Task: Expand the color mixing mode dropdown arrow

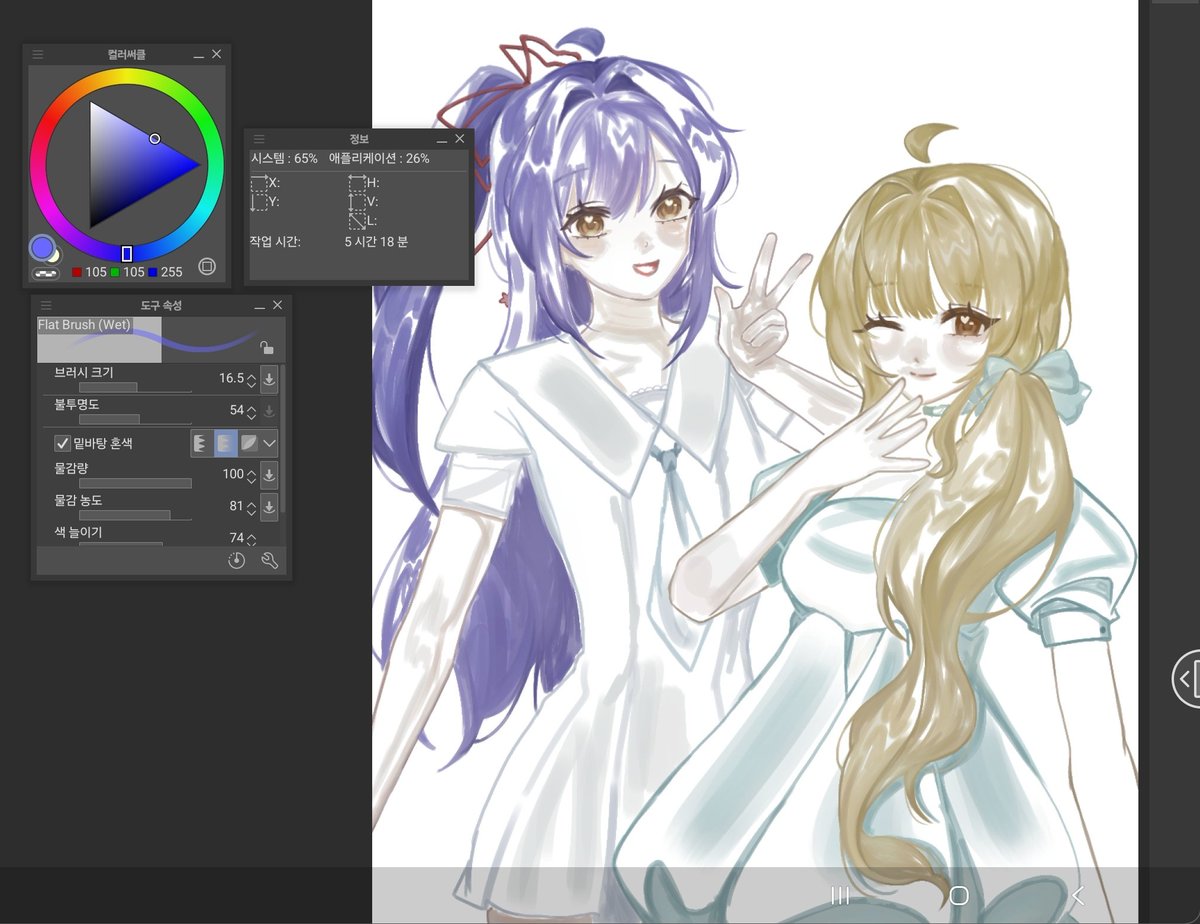Action: 270,443
